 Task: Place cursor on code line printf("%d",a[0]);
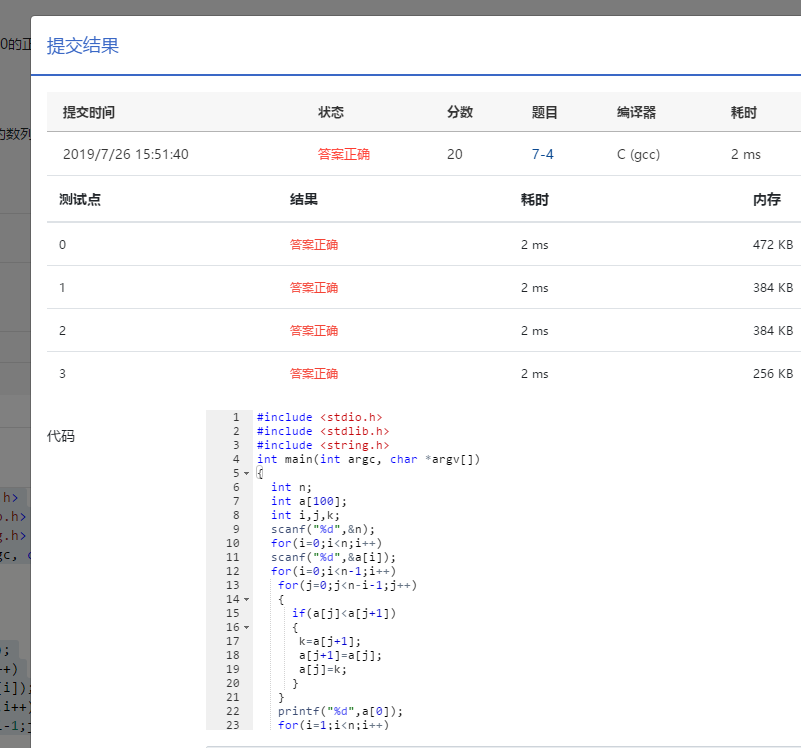click(x=340, y=711)
